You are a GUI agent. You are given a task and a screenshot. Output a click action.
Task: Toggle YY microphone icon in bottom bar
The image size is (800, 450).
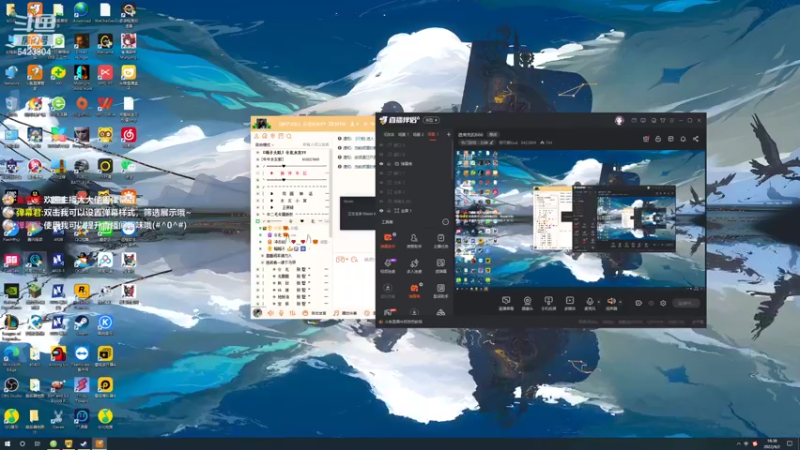[x=281, y=313]
